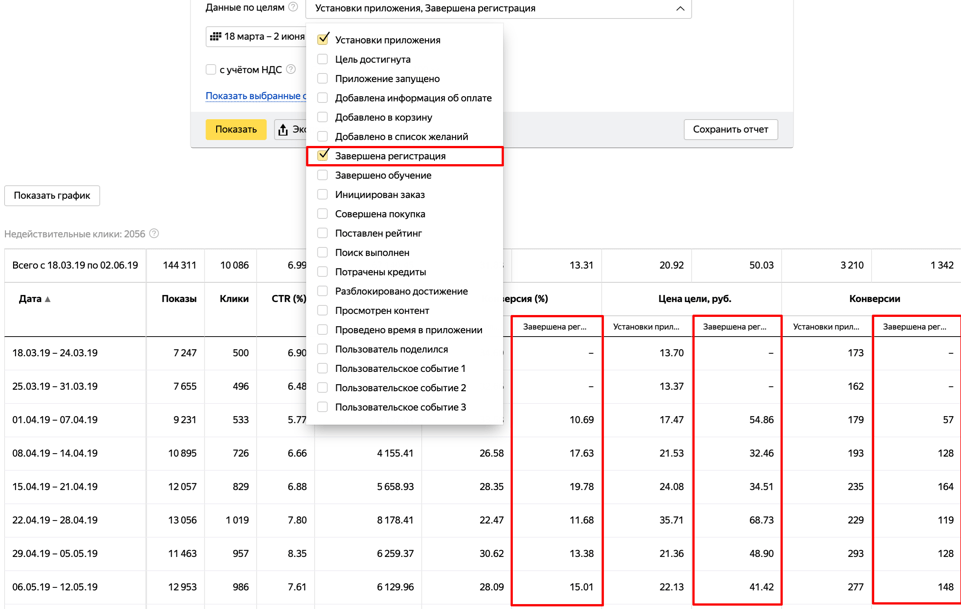Click calendar icon in the date range field

click(x=215, y=36)
